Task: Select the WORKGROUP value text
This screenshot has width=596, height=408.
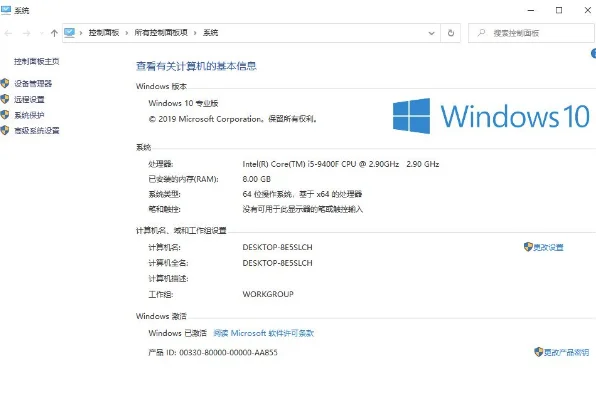Action: point(268,294)
